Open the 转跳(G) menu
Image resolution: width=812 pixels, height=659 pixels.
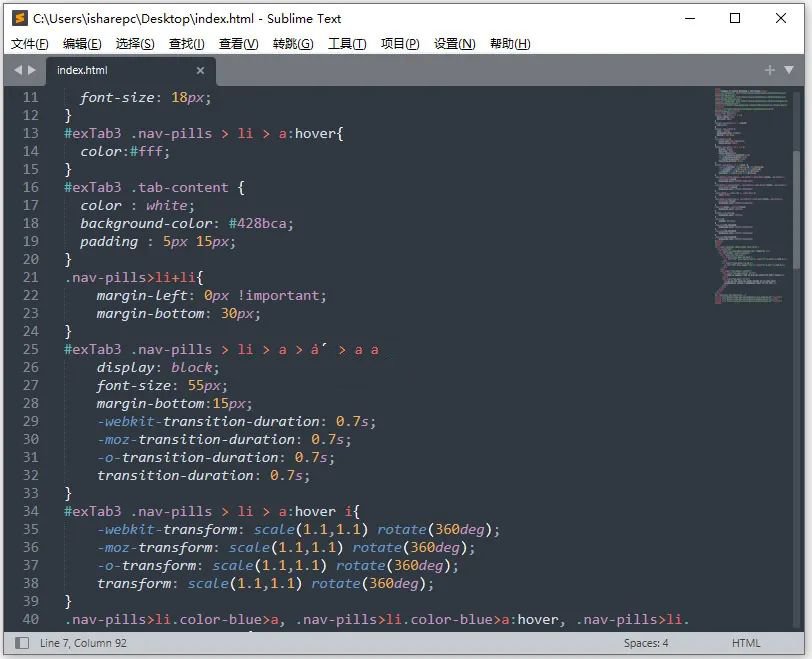point(293,44)
